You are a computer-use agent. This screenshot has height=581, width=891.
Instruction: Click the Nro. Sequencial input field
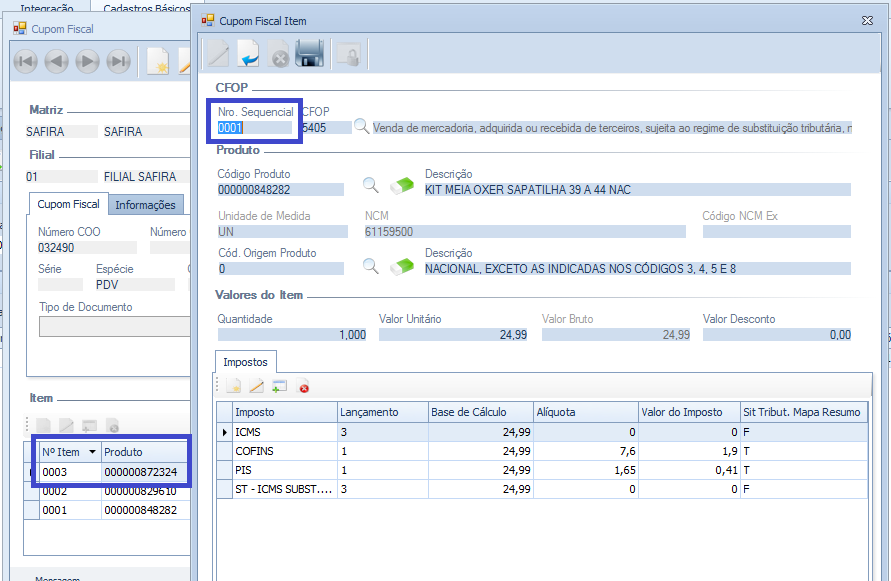(x=255, y=127)
